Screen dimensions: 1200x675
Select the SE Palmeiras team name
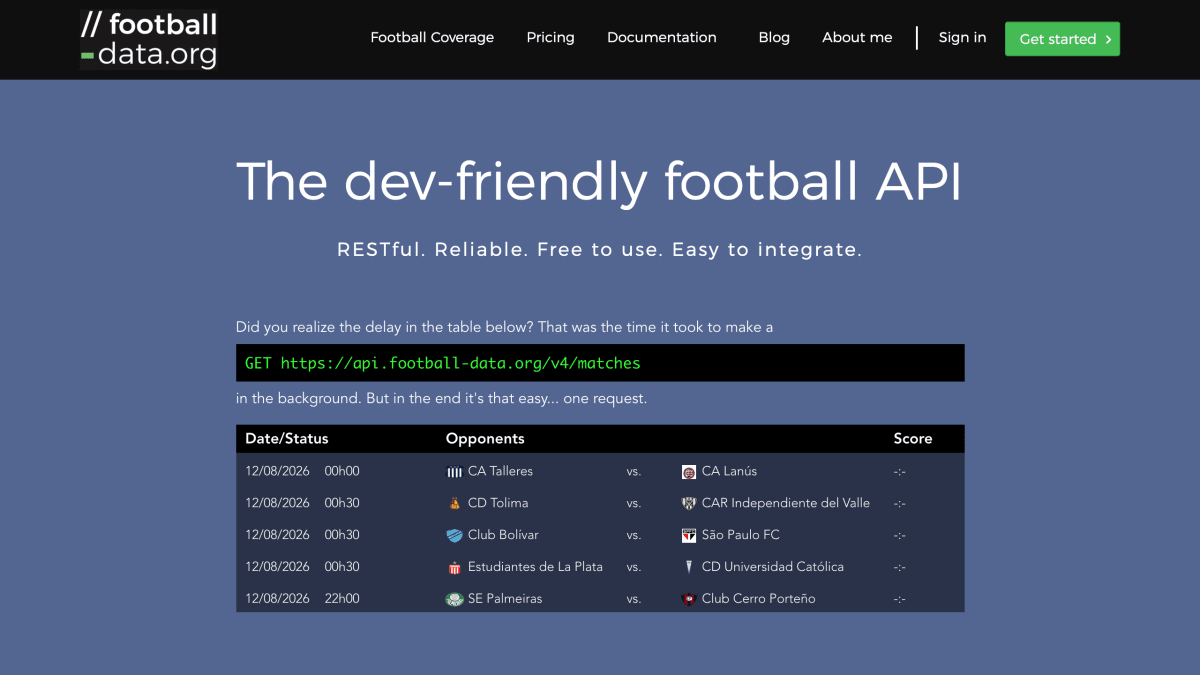[505, 599]
